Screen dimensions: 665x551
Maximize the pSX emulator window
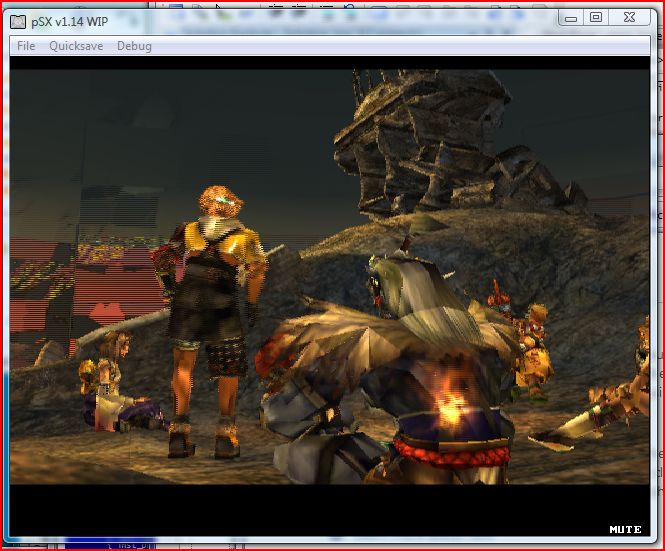click(596, 18)
